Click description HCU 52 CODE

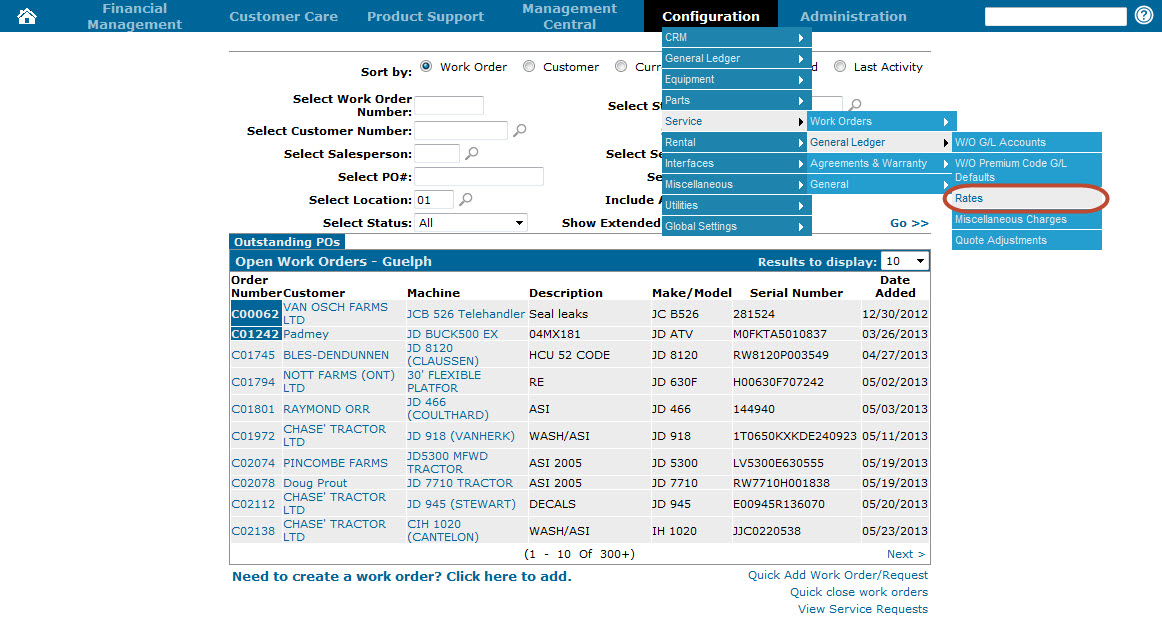[569, 355]
